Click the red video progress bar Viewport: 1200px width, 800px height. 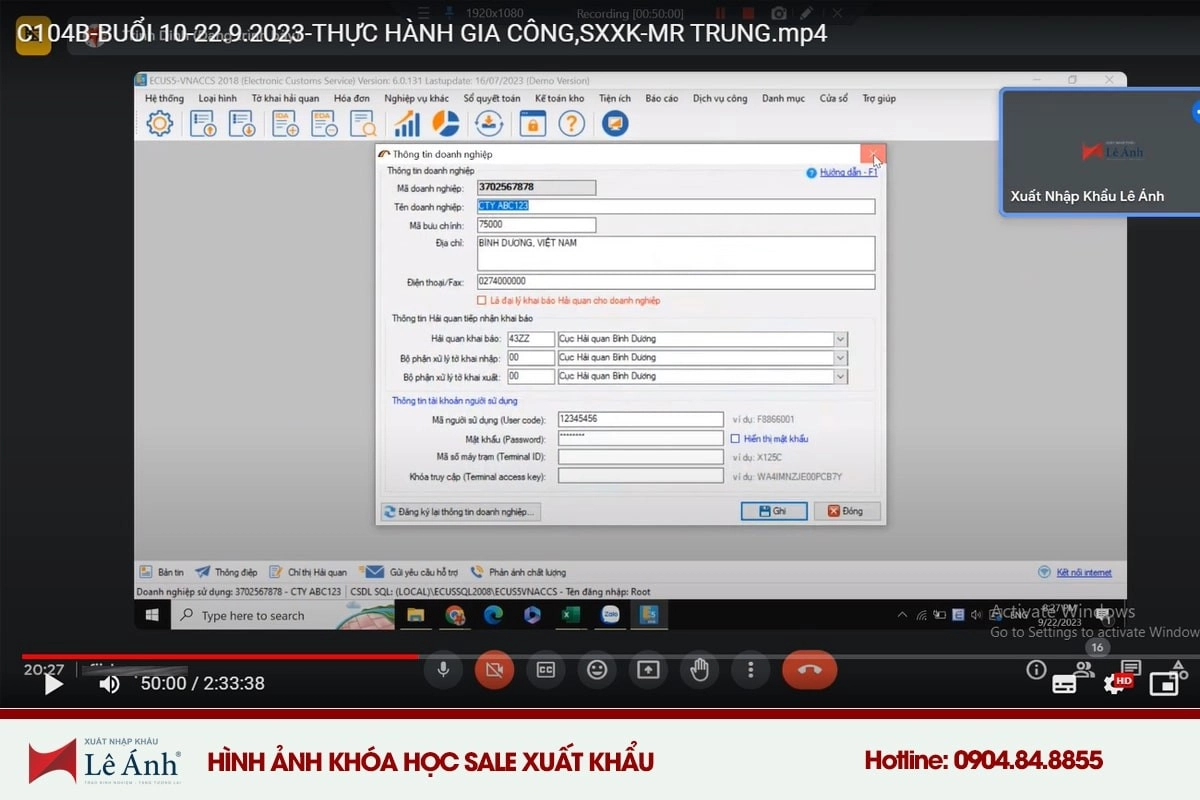(220, 657)
